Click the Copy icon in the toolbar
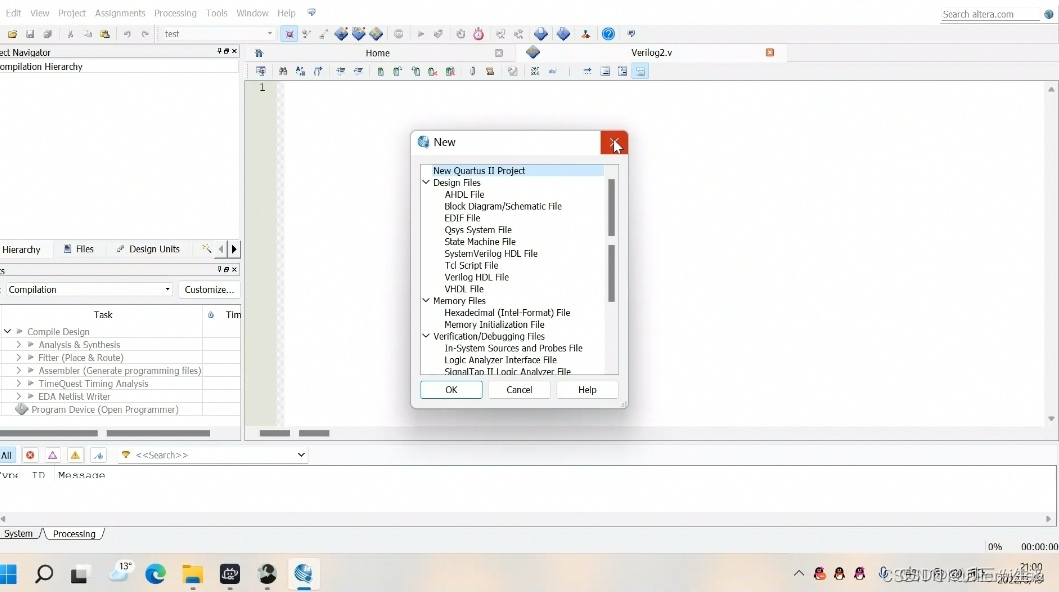Screen dimensions: 1059x592 [87, 34]
